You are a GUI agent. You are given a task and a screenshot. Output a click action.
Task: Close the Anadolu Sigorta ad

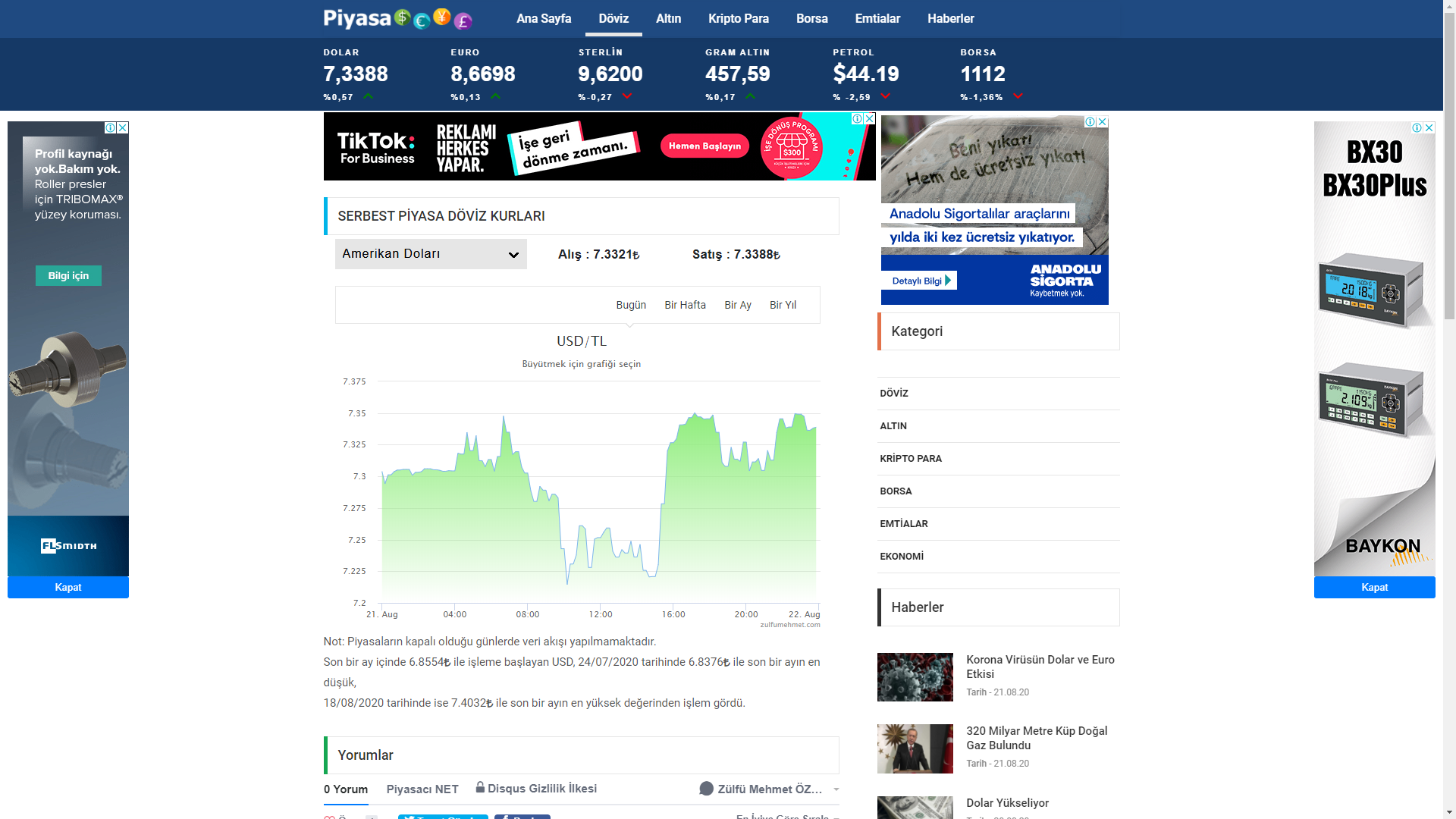[1103, 121]
